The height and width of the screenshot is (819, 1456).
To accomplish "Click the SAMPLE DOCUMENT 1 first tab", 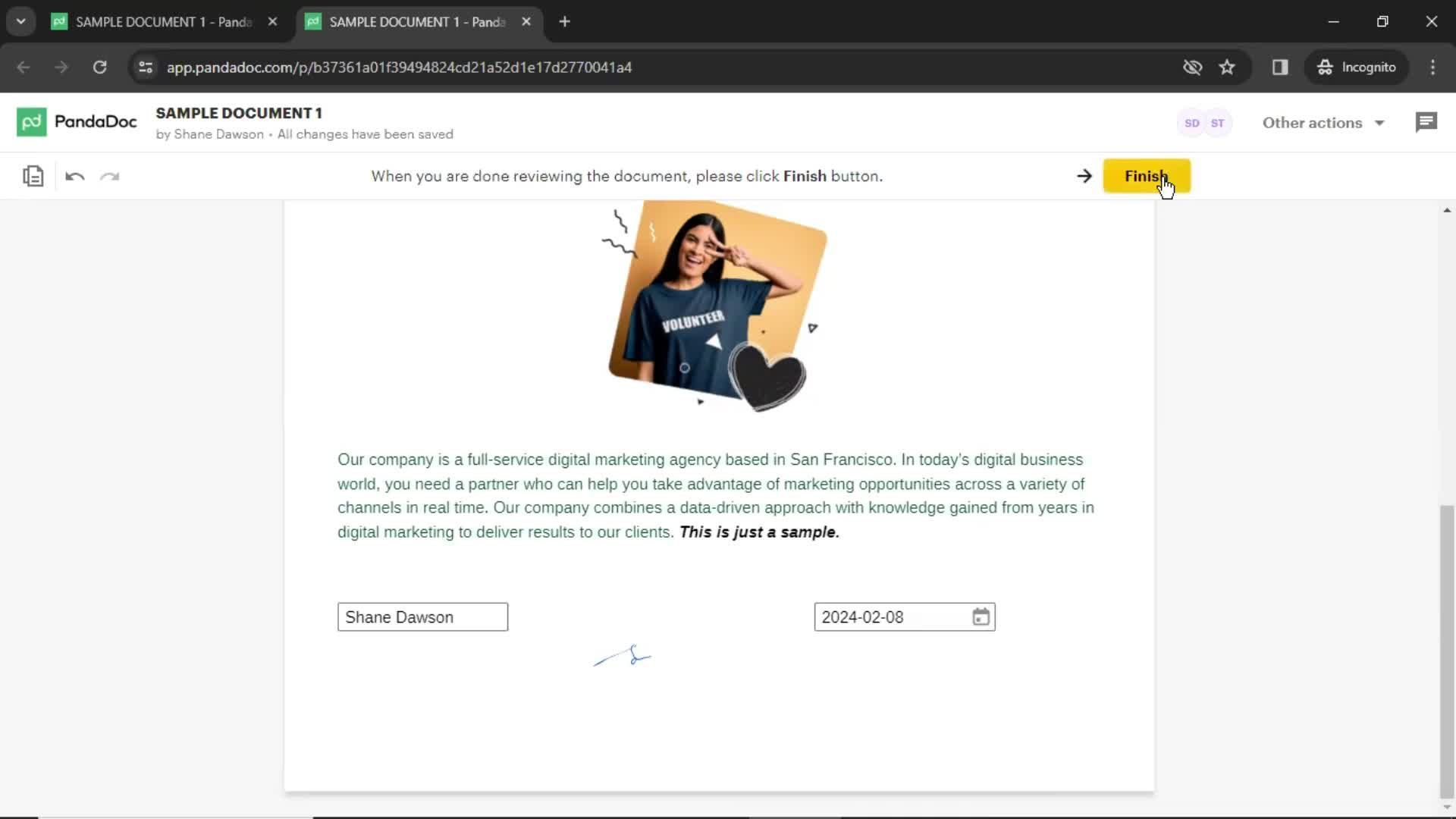I will point(163,22).
